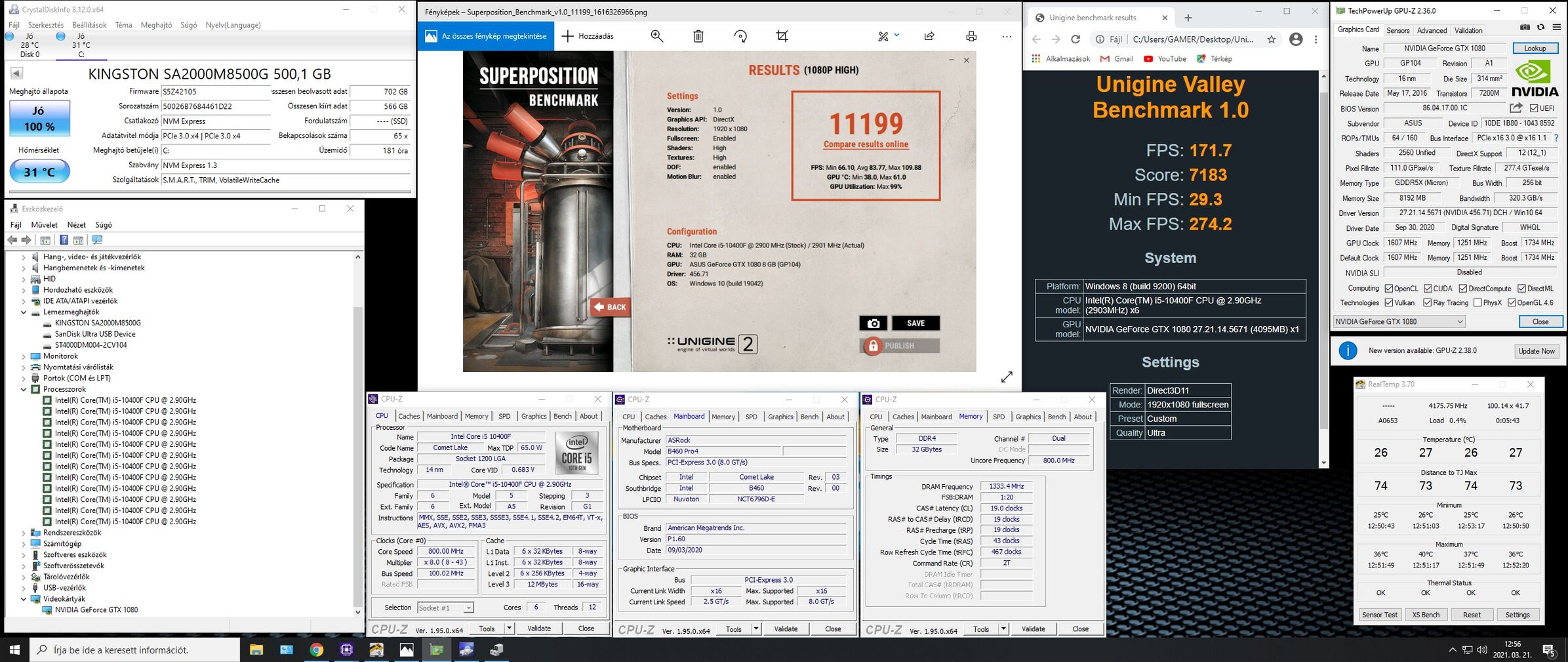This screenshot has height=662, width=1568.
Task: Open the Chrome profile avatar menu
Action: 1296,39
